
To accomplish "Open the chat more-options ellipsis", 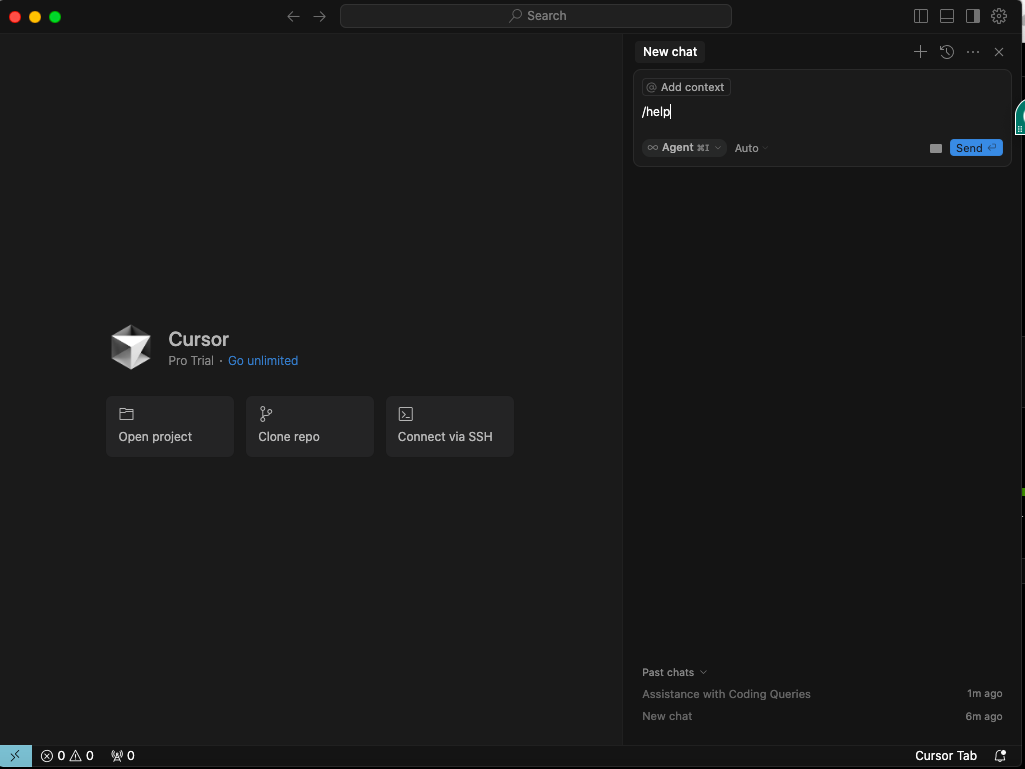I will (973, 52).
